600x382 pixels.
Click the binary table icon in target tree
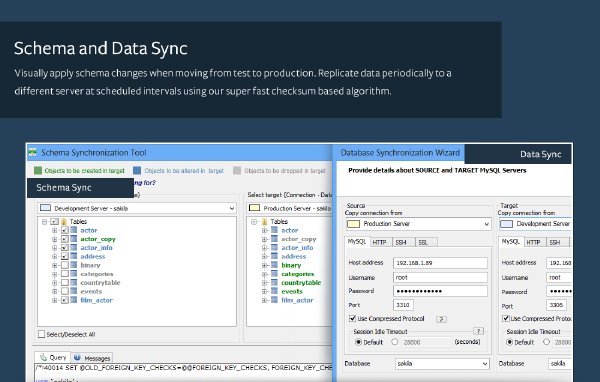[274, 265]
